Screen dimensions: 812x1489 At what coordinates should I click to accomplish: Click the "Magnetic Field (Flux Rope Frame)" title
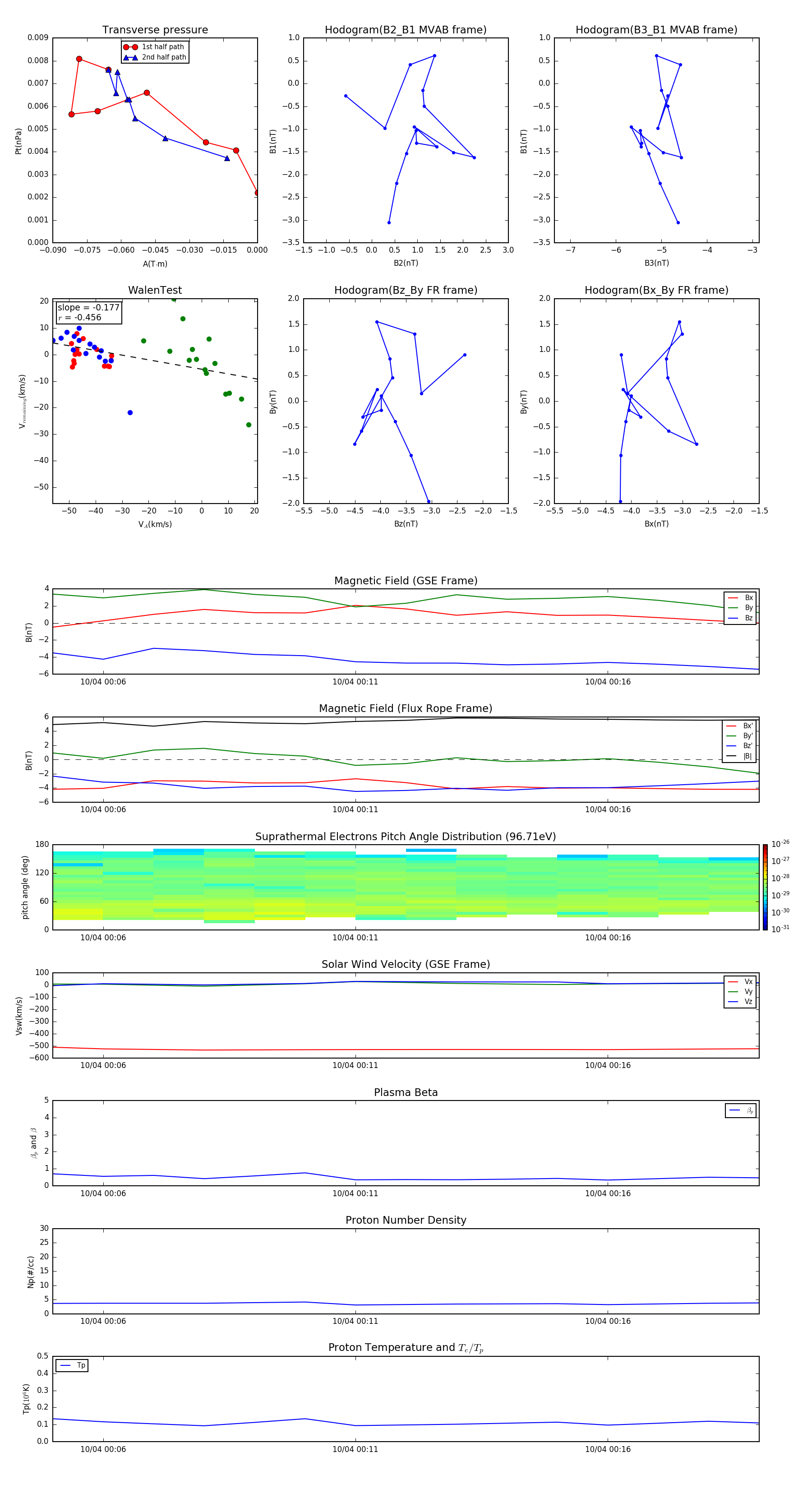coord(406,709)
